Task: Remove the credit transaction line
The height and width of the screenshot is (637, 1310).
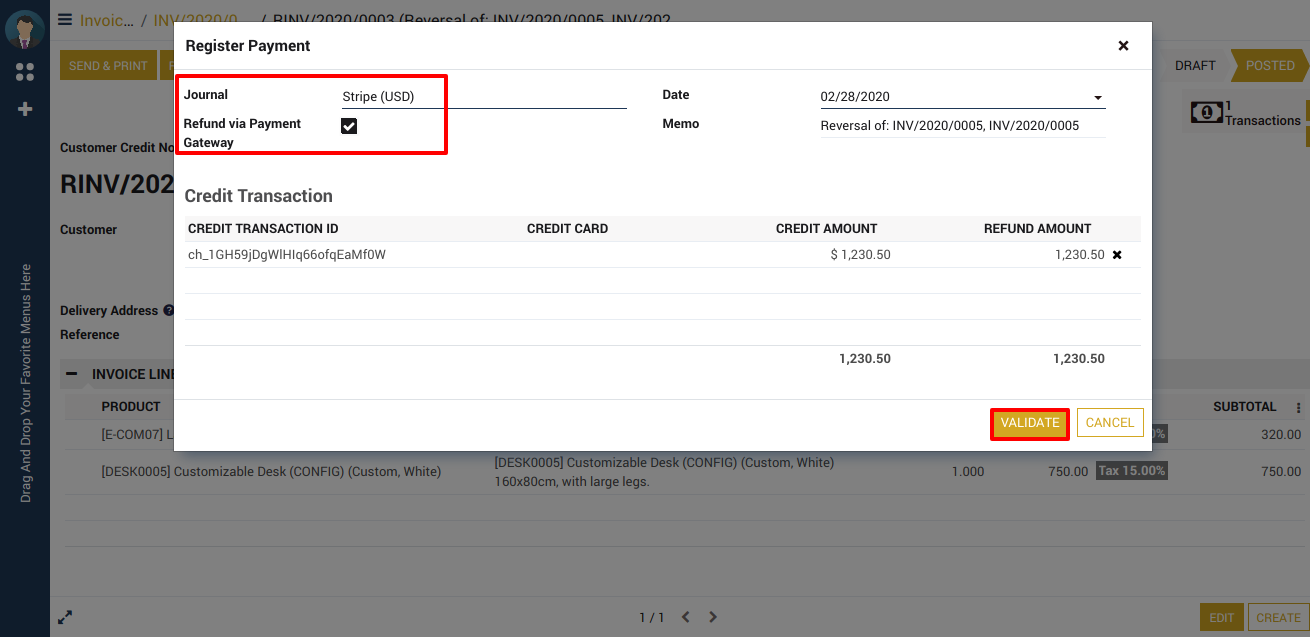Action: tap(1117, 255)
